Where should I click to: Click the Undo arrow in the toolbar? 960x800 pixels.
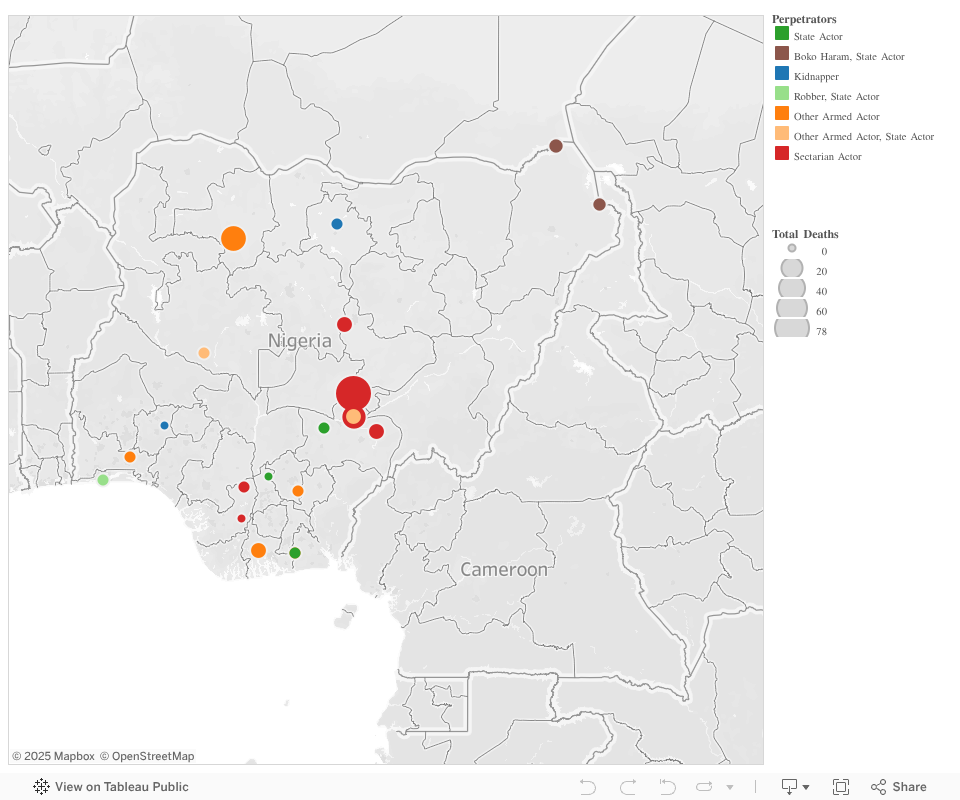586,787
